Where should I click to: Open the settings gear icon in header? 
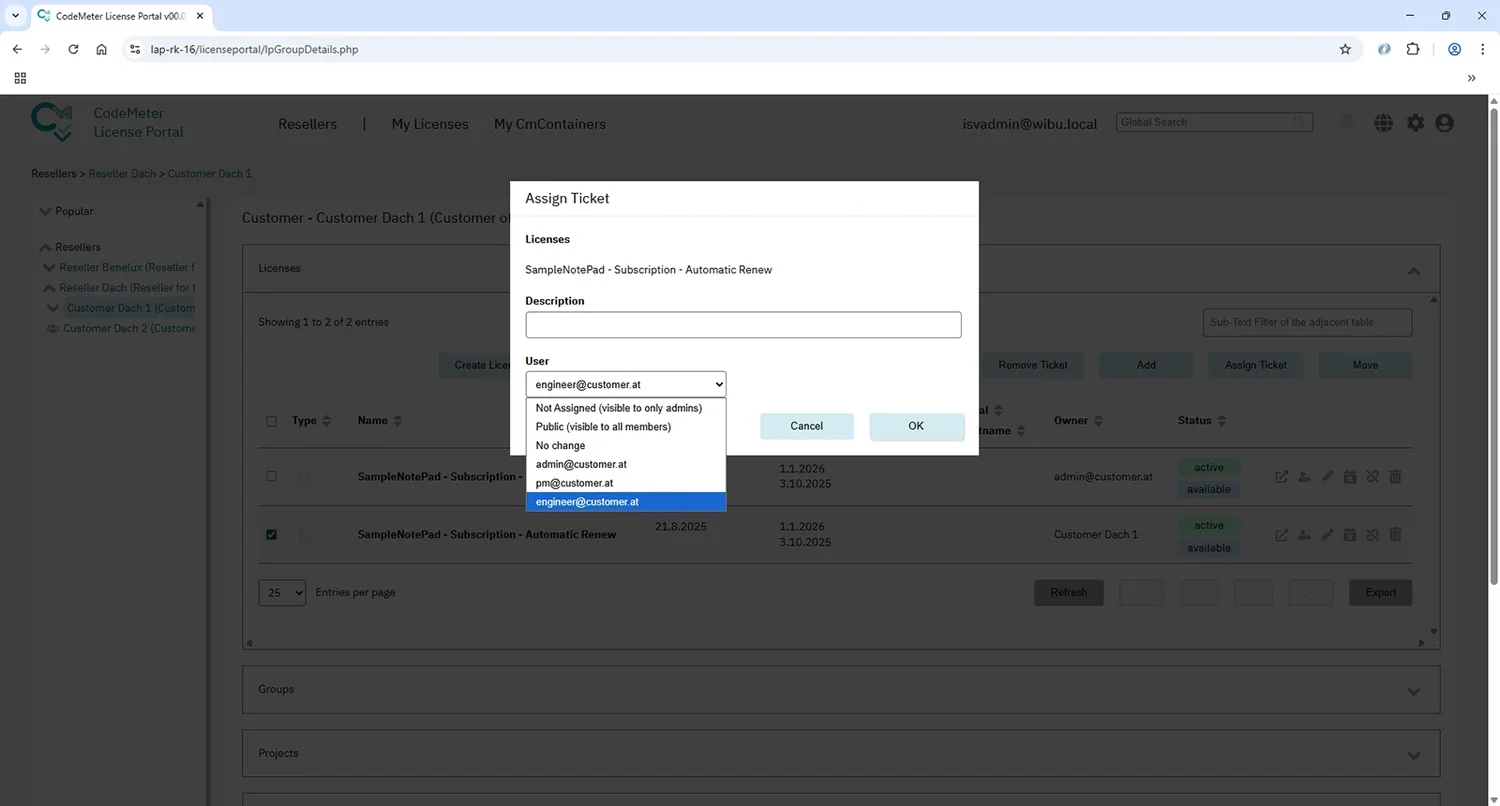(x=1415, y=123)
